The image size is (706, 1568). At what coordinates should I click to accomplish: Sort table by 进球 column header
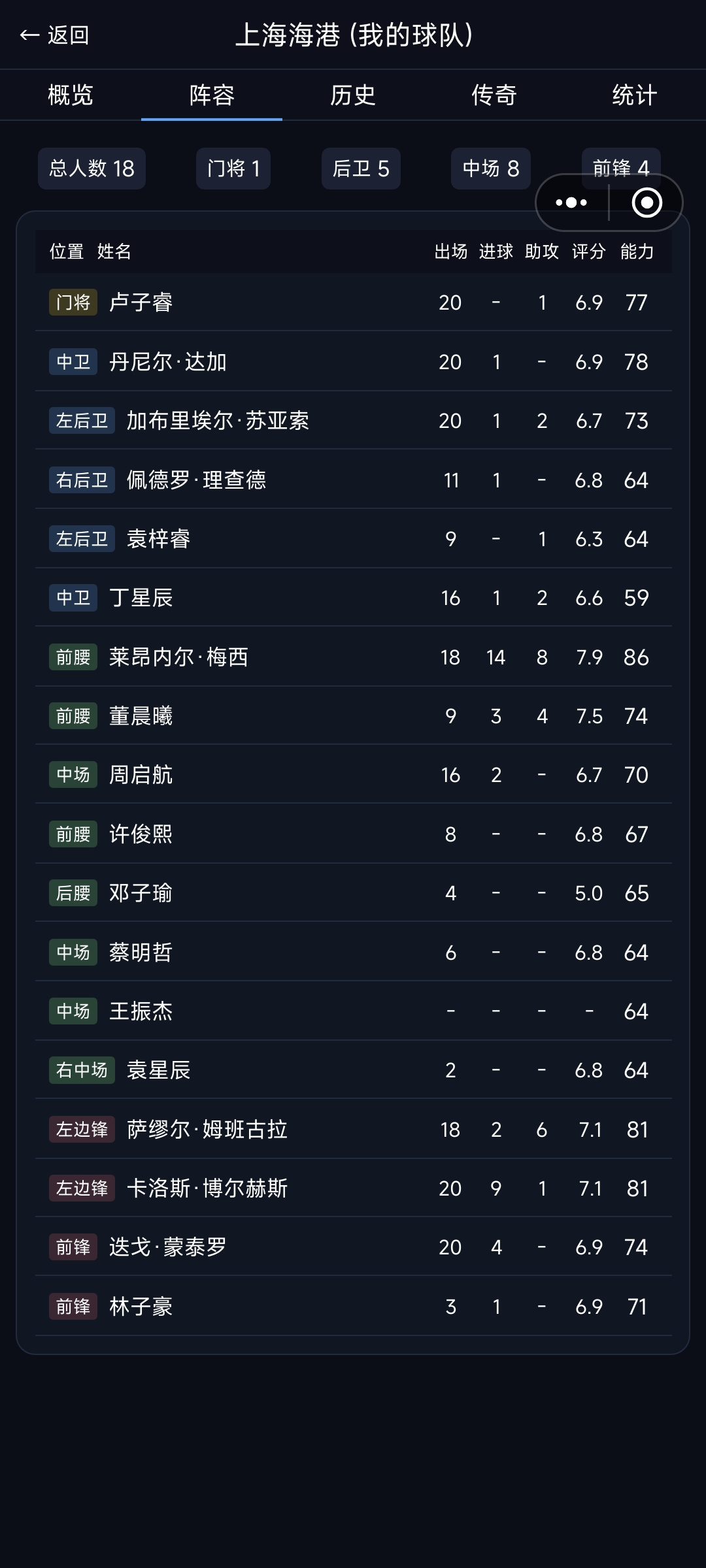[496, 252]
